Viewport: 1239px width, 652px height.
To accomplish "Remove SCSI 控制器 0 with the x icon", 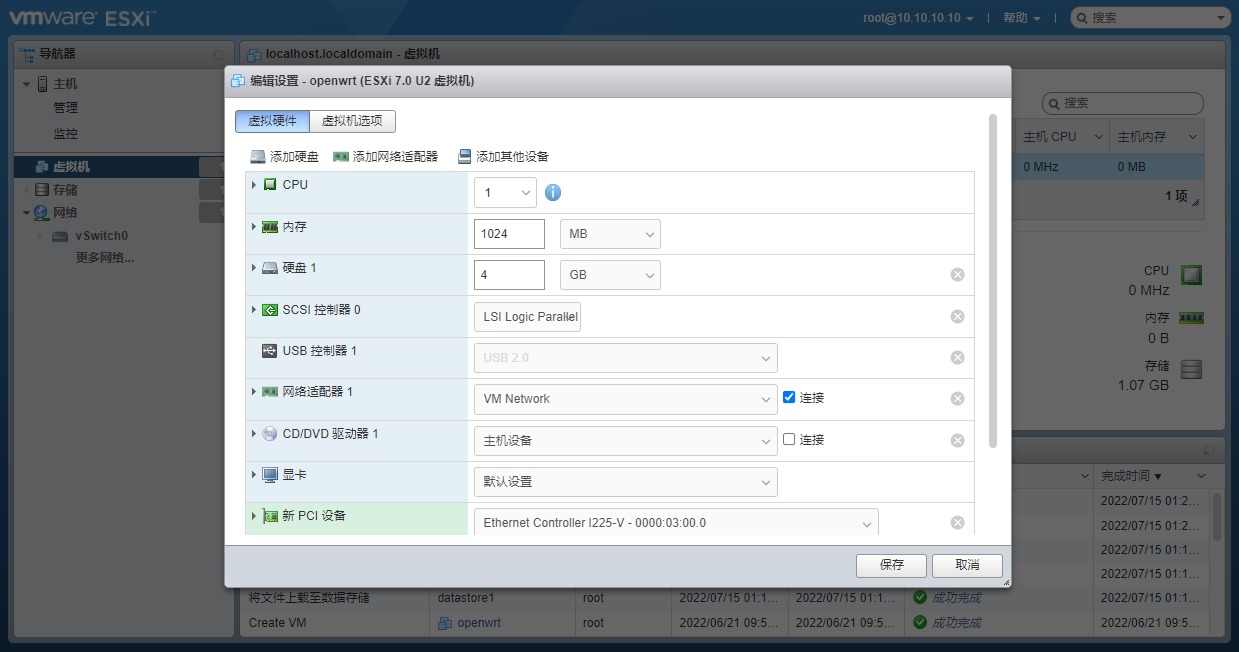I will [x=957, y=316].
